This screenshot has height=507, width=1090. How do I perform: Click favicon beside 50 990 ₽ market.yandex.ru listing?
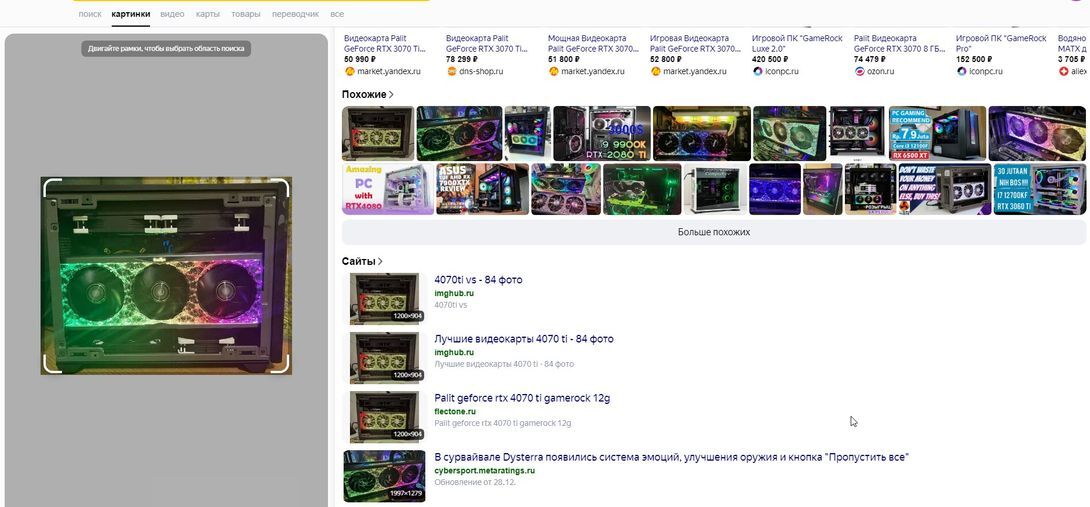(x=349, y=72)
